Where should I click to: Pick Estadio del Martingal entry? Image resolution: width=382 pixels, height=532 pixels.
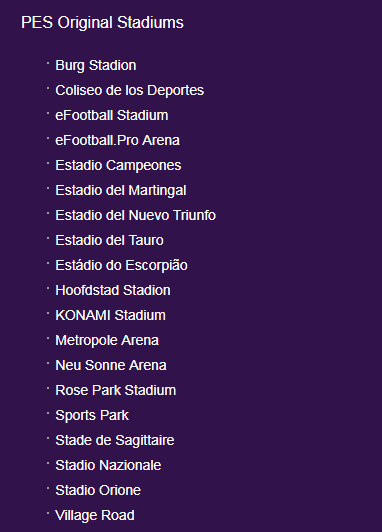[x=121, y=191]
